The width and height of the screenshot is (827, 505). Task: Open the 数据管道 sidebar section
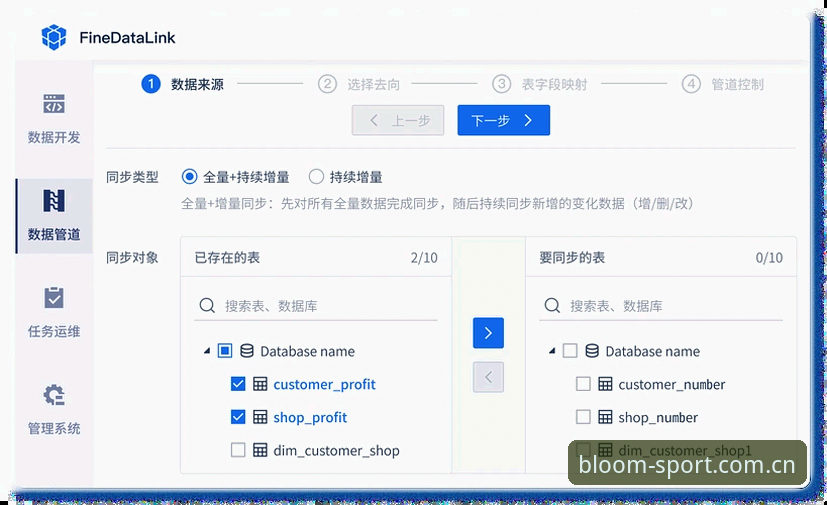tap(54, 216)
